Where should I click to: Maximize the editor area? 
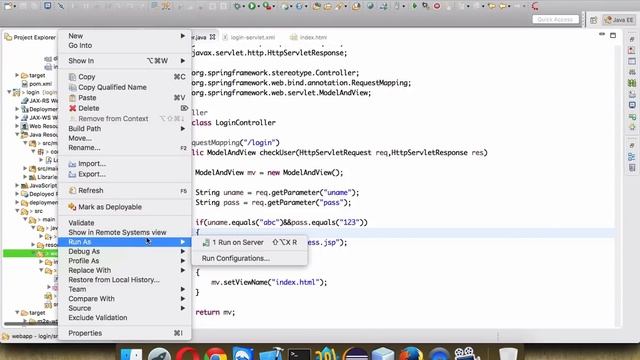pos(613,36)
